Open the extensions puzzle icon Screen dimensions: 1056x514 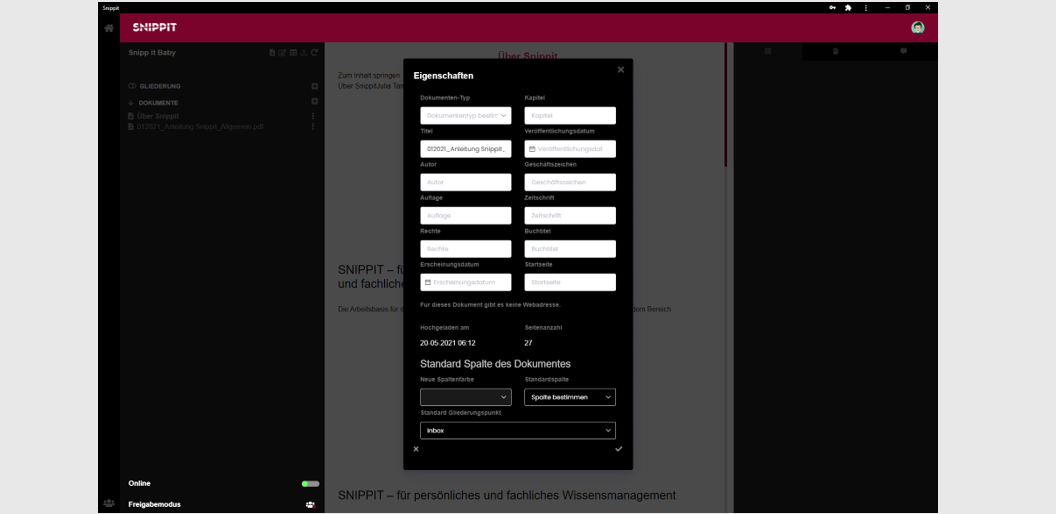coord(848,7)
